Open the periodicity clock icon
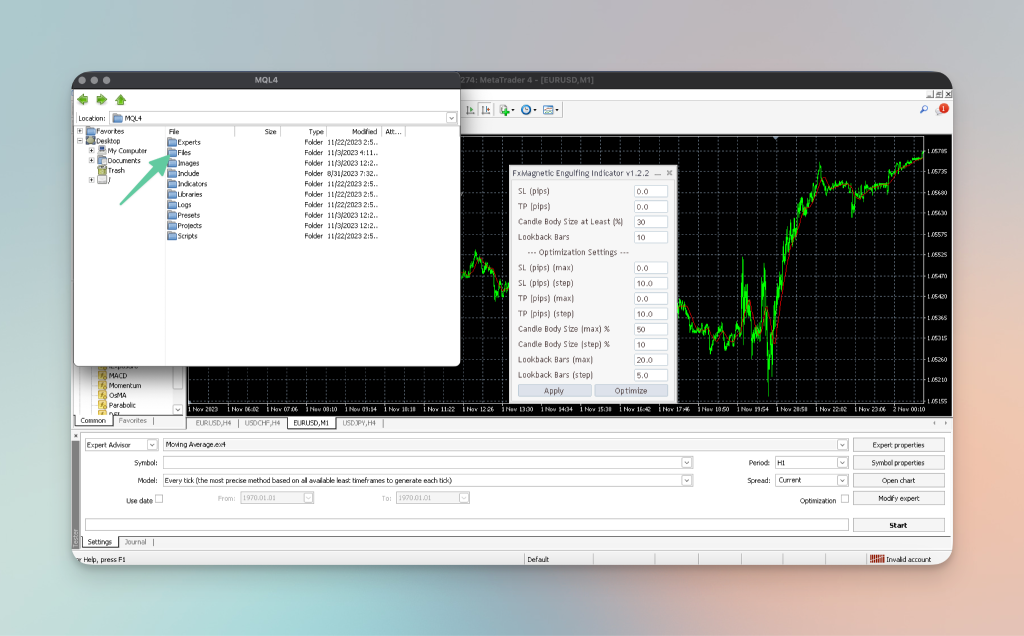Image resolution: width=1024 pixels, height=636 pixels. (528, 110)
